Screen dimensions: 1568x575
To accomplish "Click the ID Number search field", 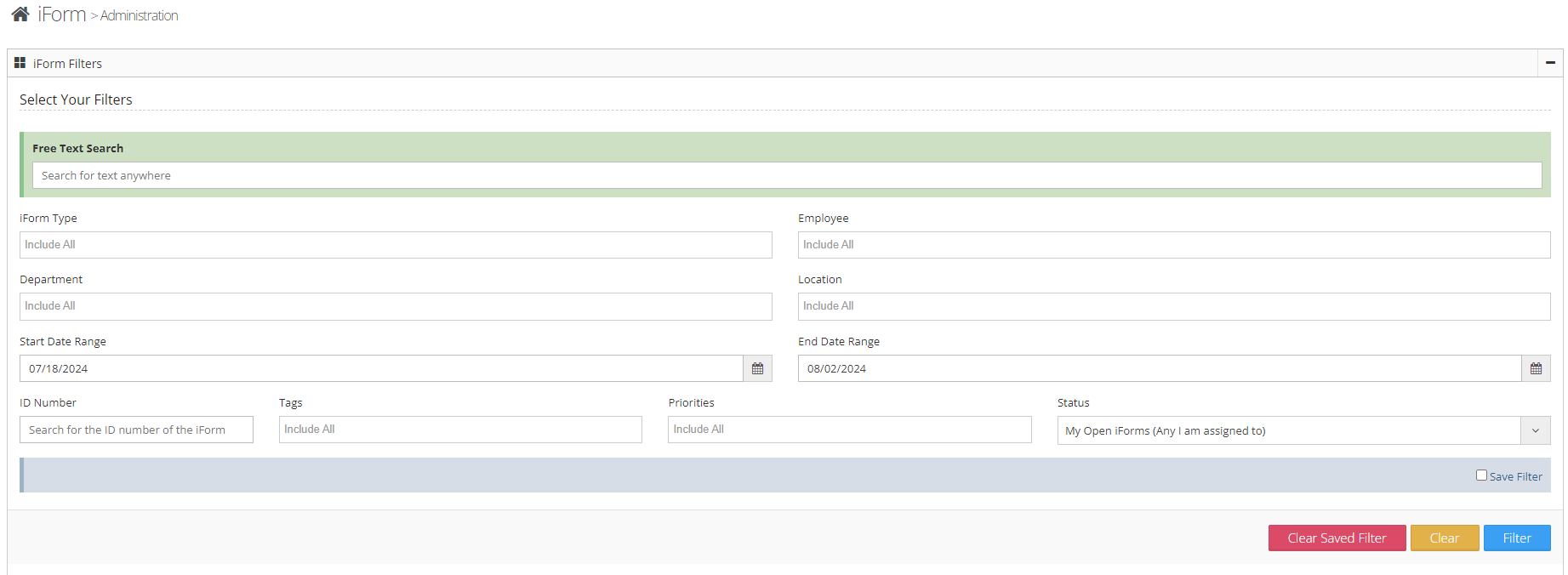I will 136,430.
